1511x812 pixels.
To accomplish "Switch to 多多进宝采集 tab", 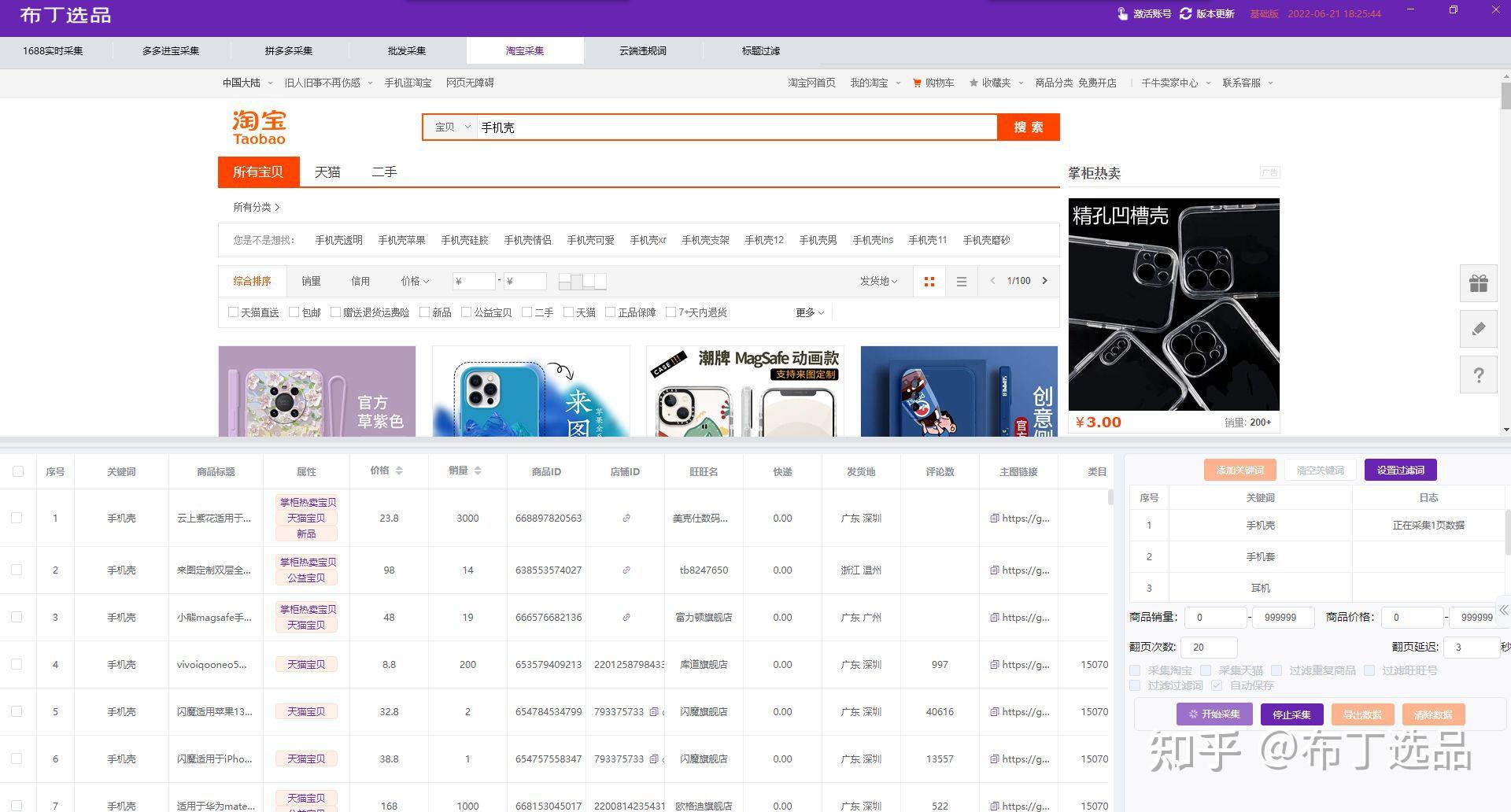I will [171, 50].
